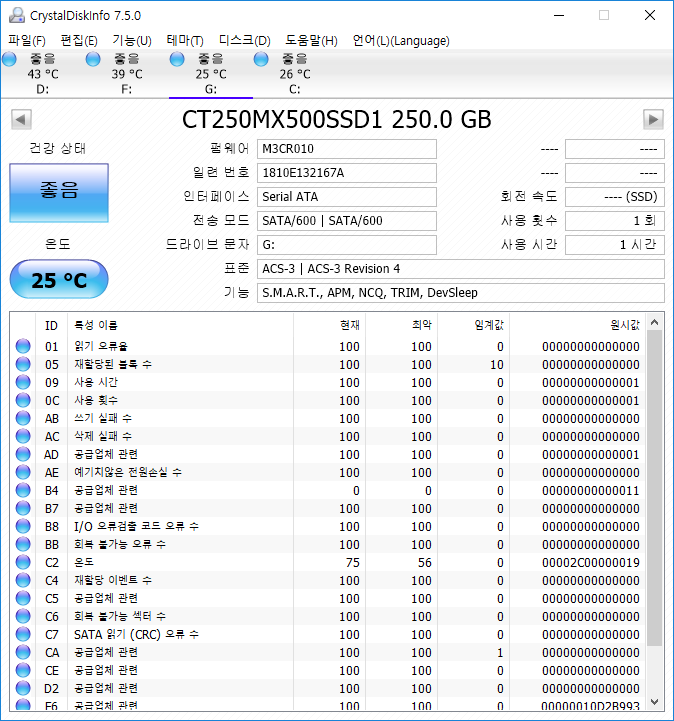Click the SATA/600 transfer mode field

point(347,221)
